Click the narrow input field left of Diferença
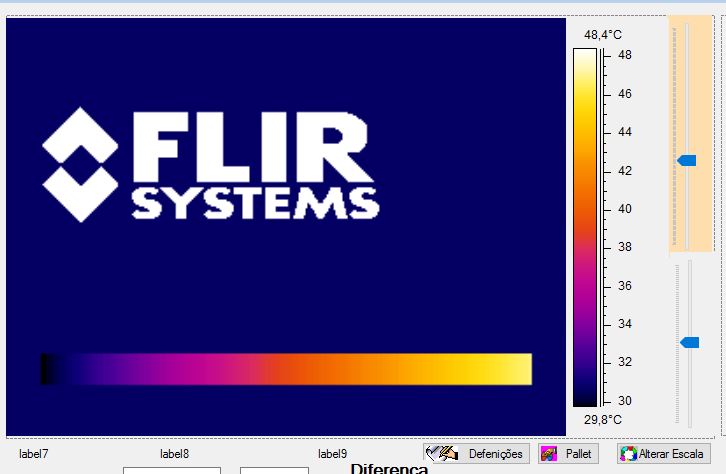The image size is (726, 474). click(274, 471)
